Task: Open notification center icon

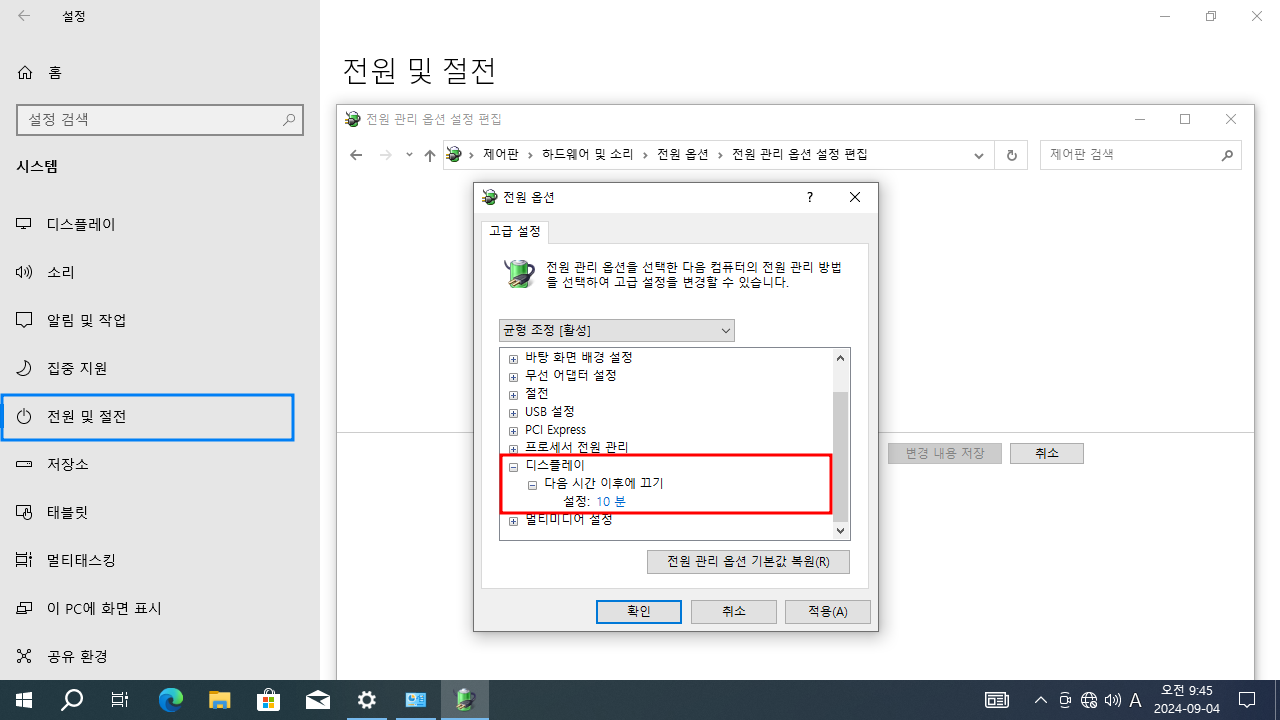Action: 1247,700
